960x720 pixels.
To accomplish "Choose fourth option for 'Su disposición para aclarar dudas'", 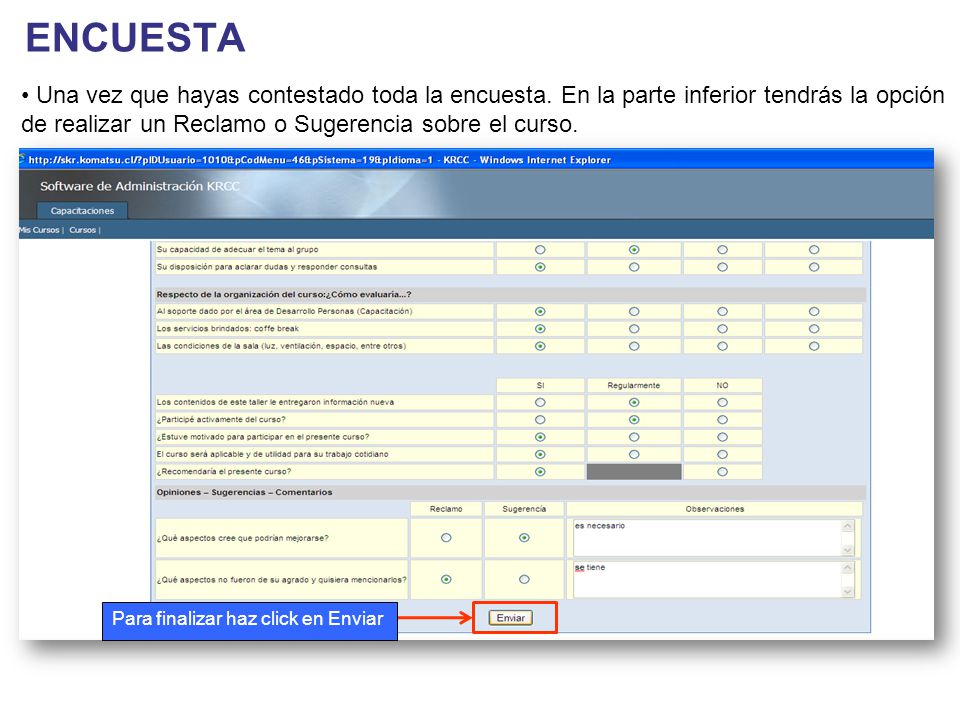I will 814,267.
